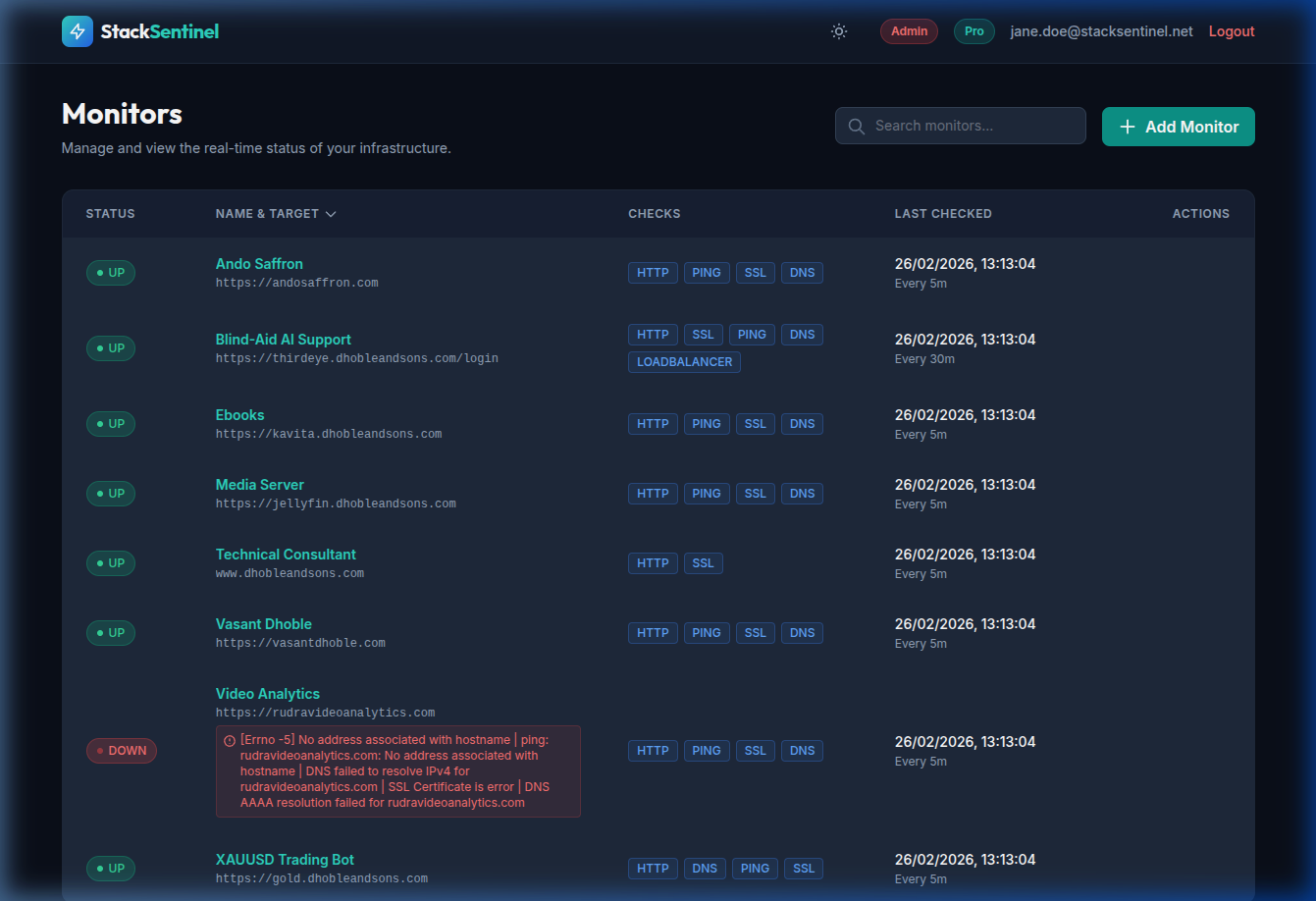Click the PING tag in Ebooks row
The height and width of the screenshot is (901, 1316).
[x=707, y=424]
